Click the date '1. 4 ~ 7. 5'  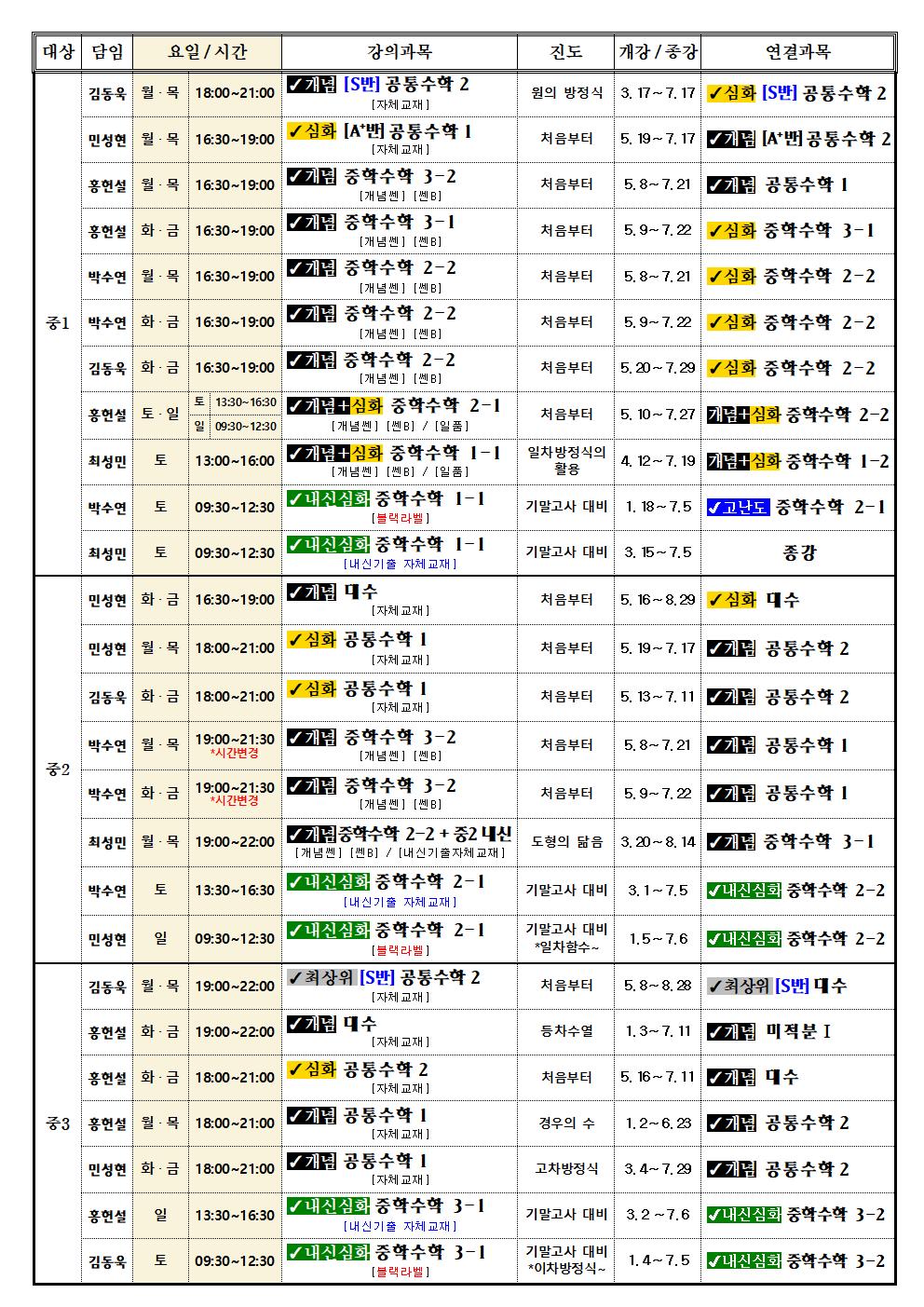(x=658, y=1260)
